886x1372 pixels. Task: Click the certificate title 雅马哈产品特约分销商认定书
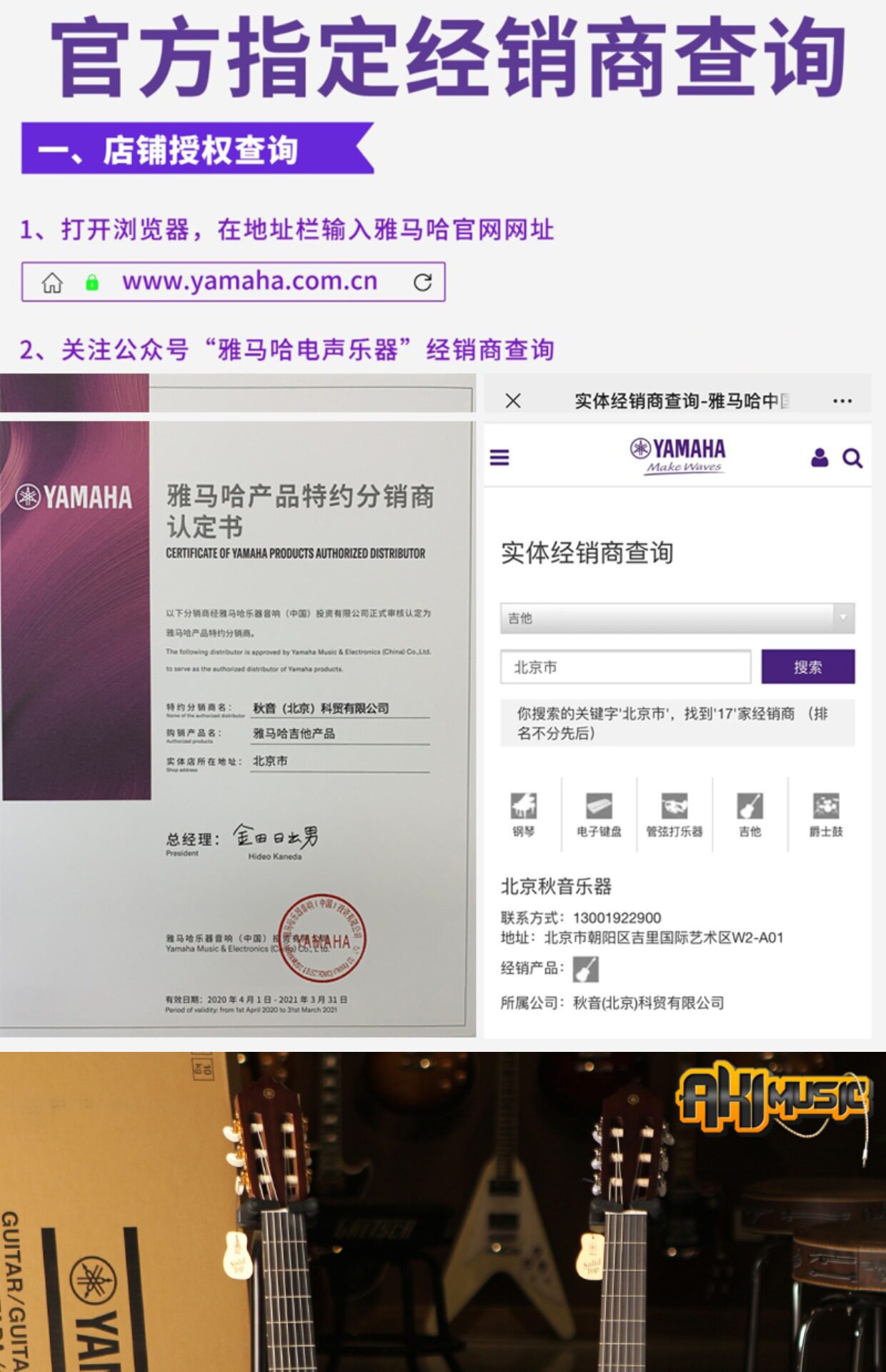point(300,512)
